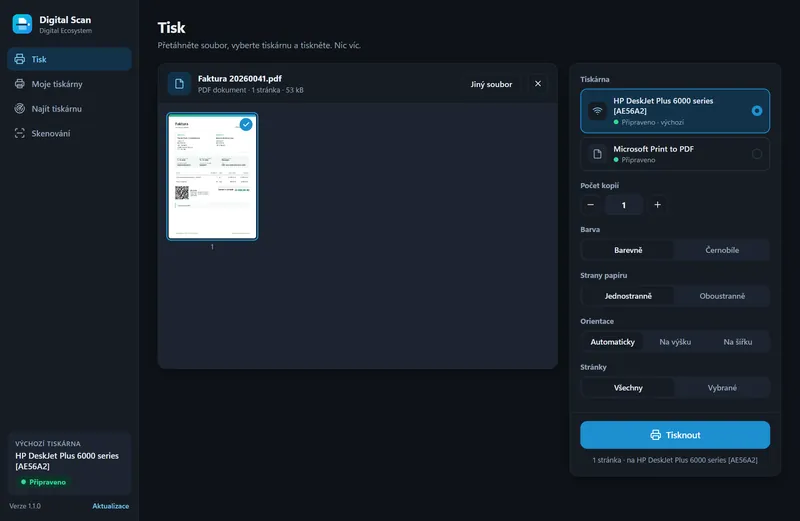800x521 pixels.
Task: Choose Jiný soubor to pick another file
Action: [x=491, y=84]
